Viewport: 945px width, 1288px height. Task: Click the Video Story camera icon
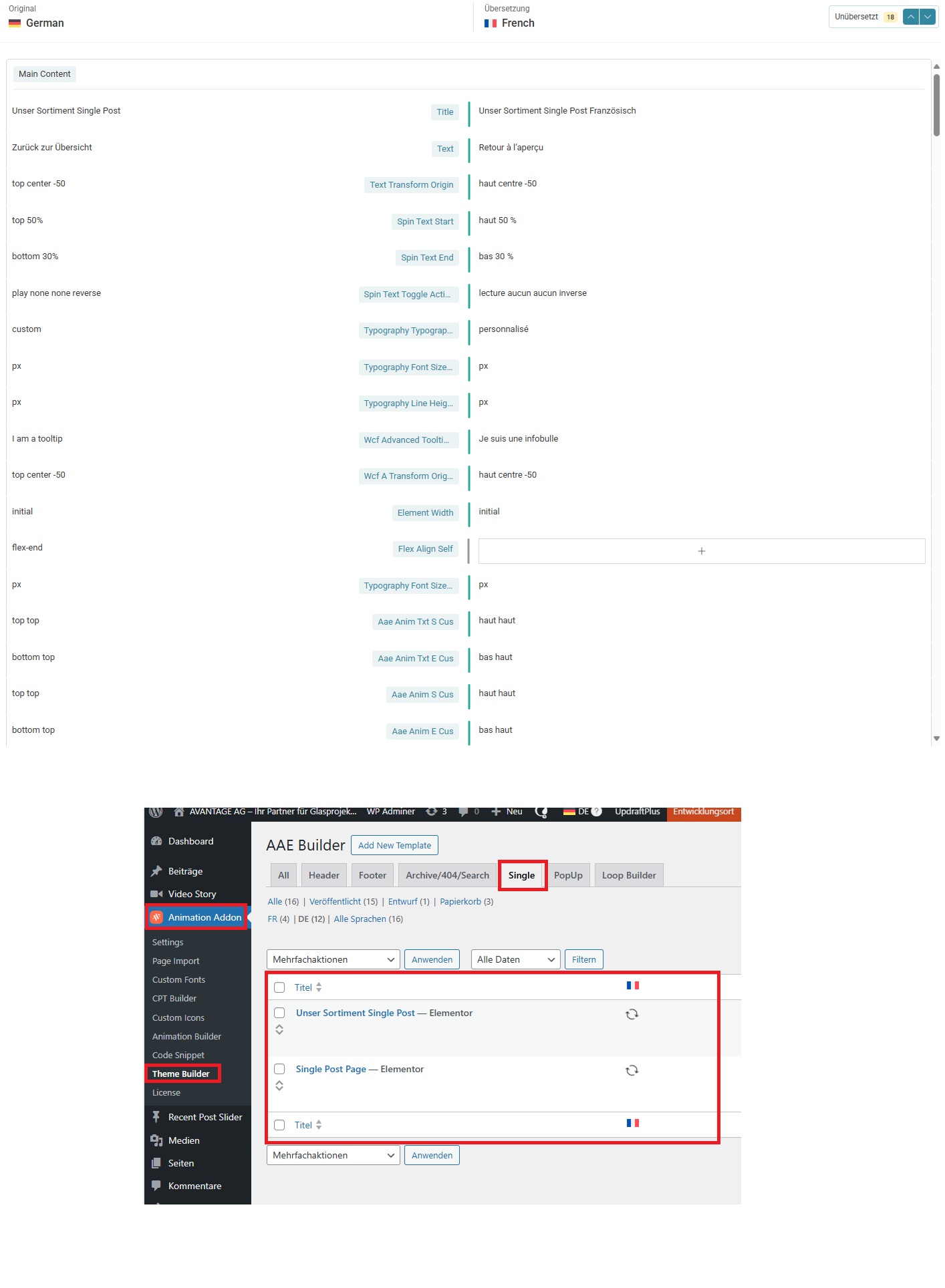[x=156, y=894]
